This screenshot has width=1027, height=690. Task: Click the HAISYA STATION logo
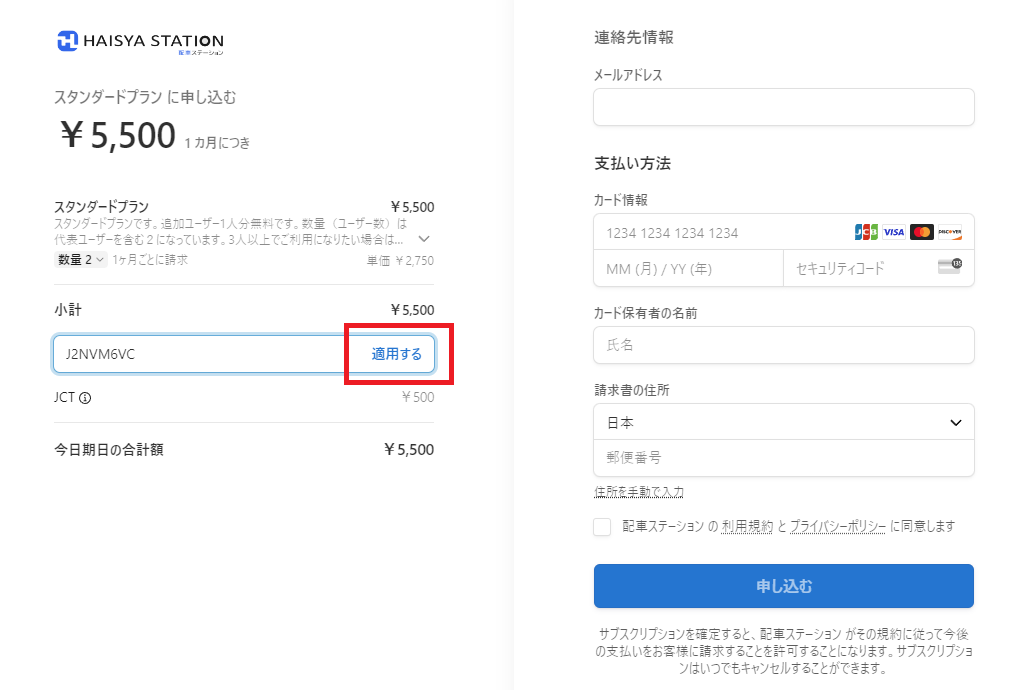tap(140, 43)
